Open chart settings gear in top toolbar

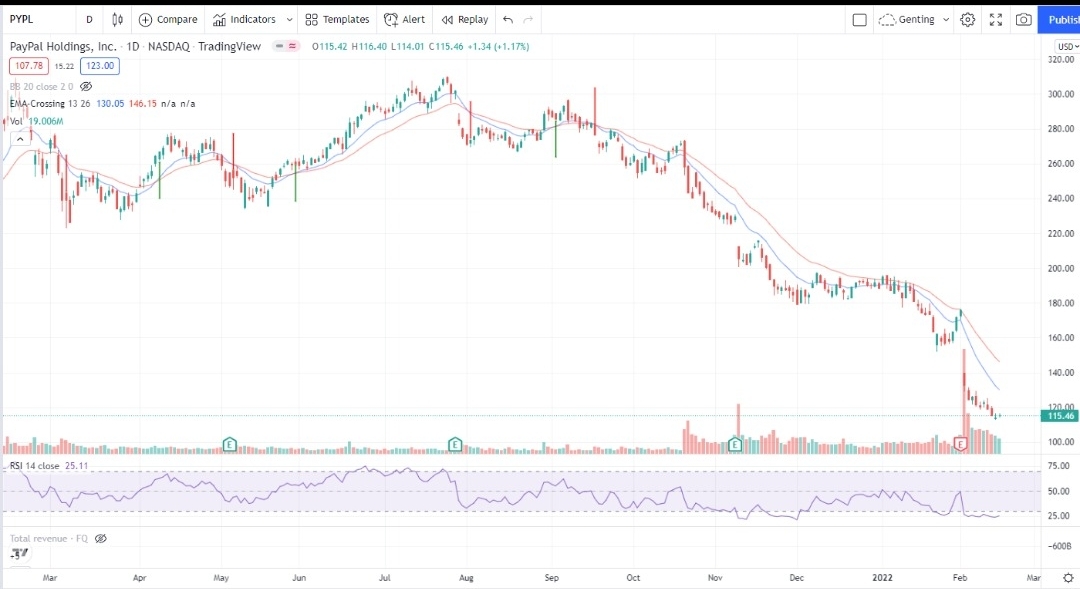click(x=967, y=19)
